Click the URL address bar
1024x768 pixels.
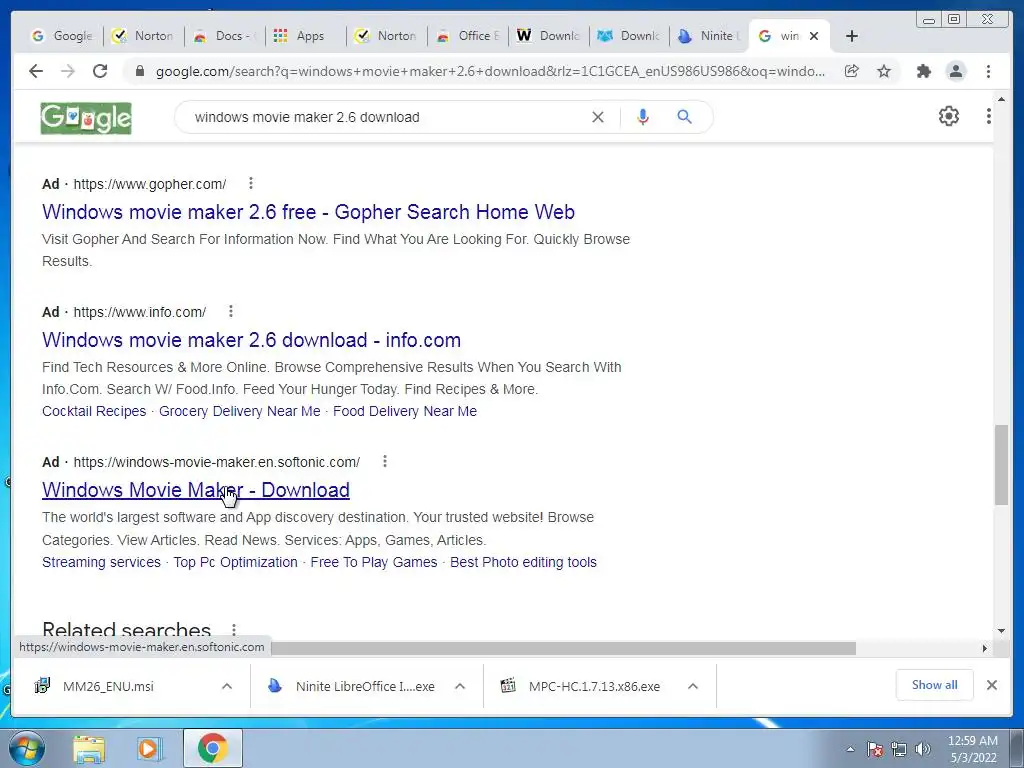click(490, 71)
